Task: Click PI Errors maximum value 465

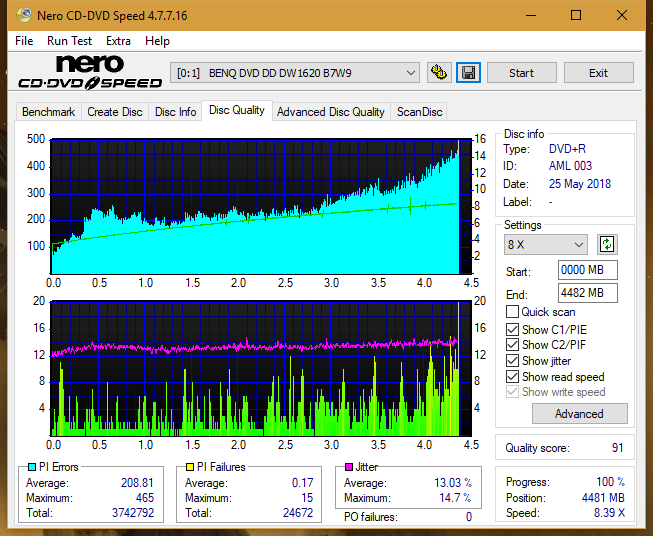Action: click(145, 498)
